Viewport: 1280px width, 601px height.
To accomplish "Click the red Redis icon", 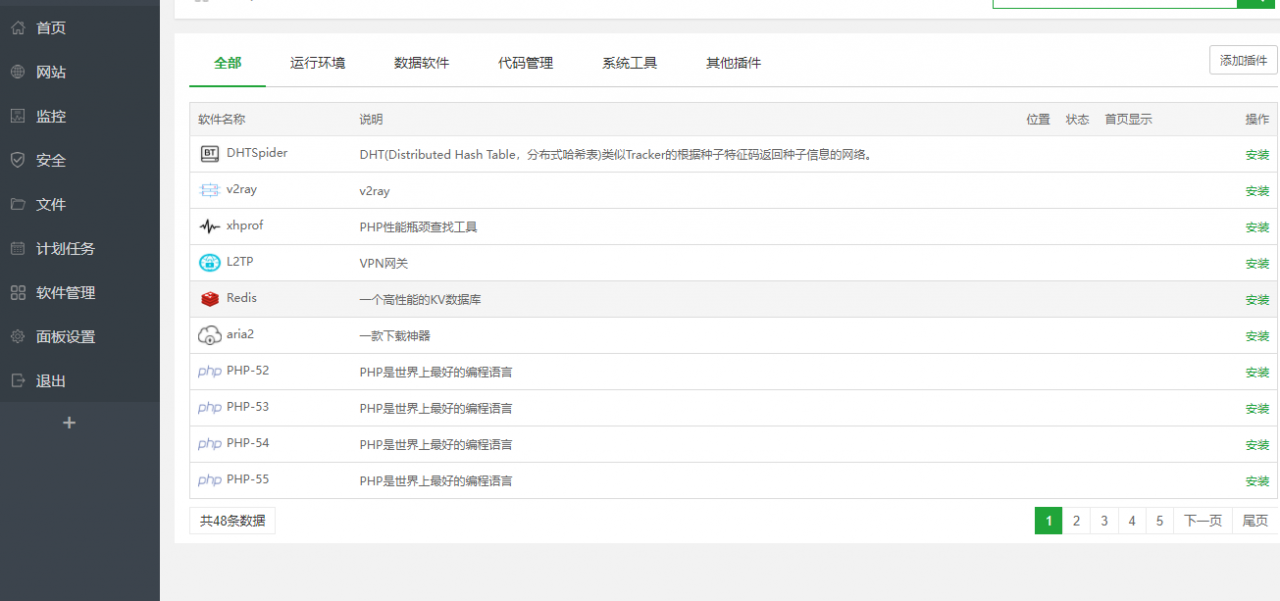I will click(209, 299).
